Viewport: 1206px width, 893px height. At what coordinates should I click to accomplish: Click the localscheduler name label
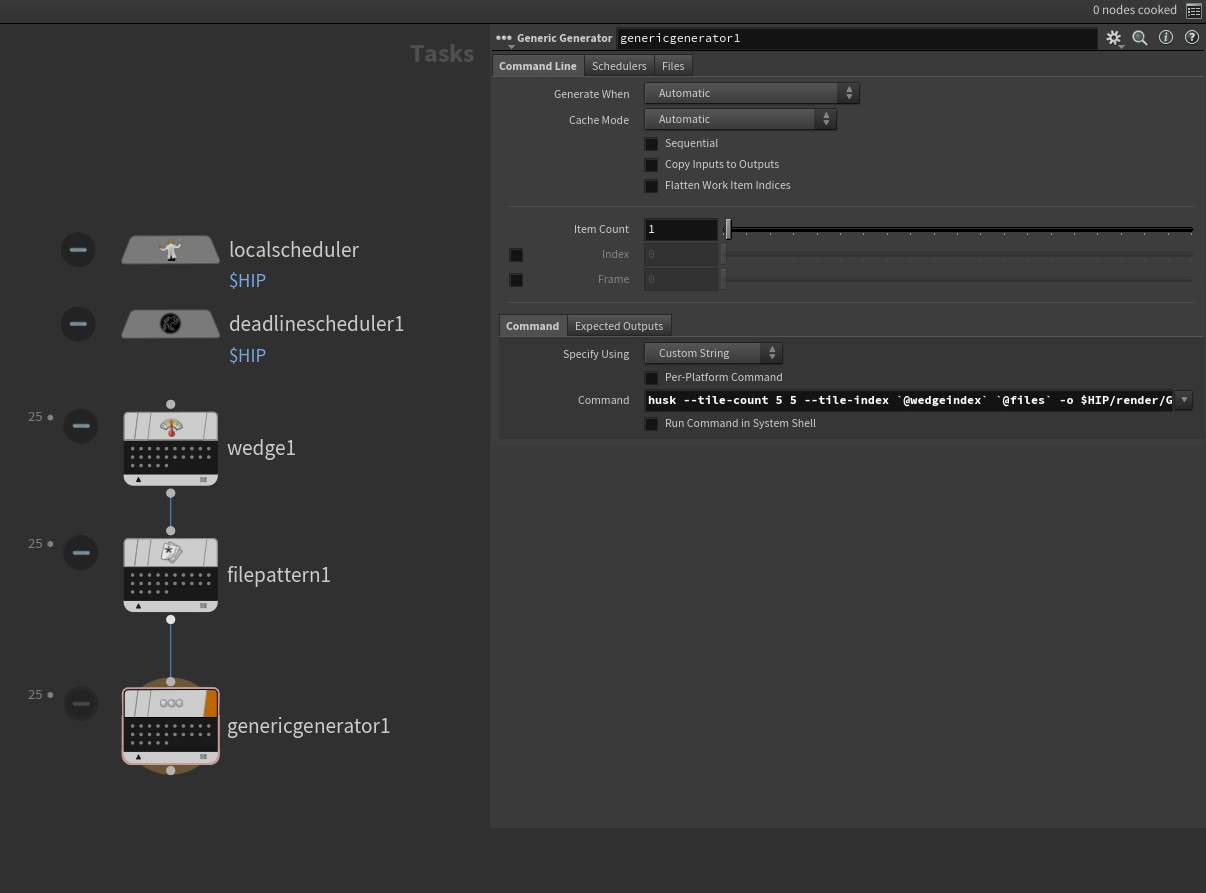pyautogui.click(x=294, y=250)
